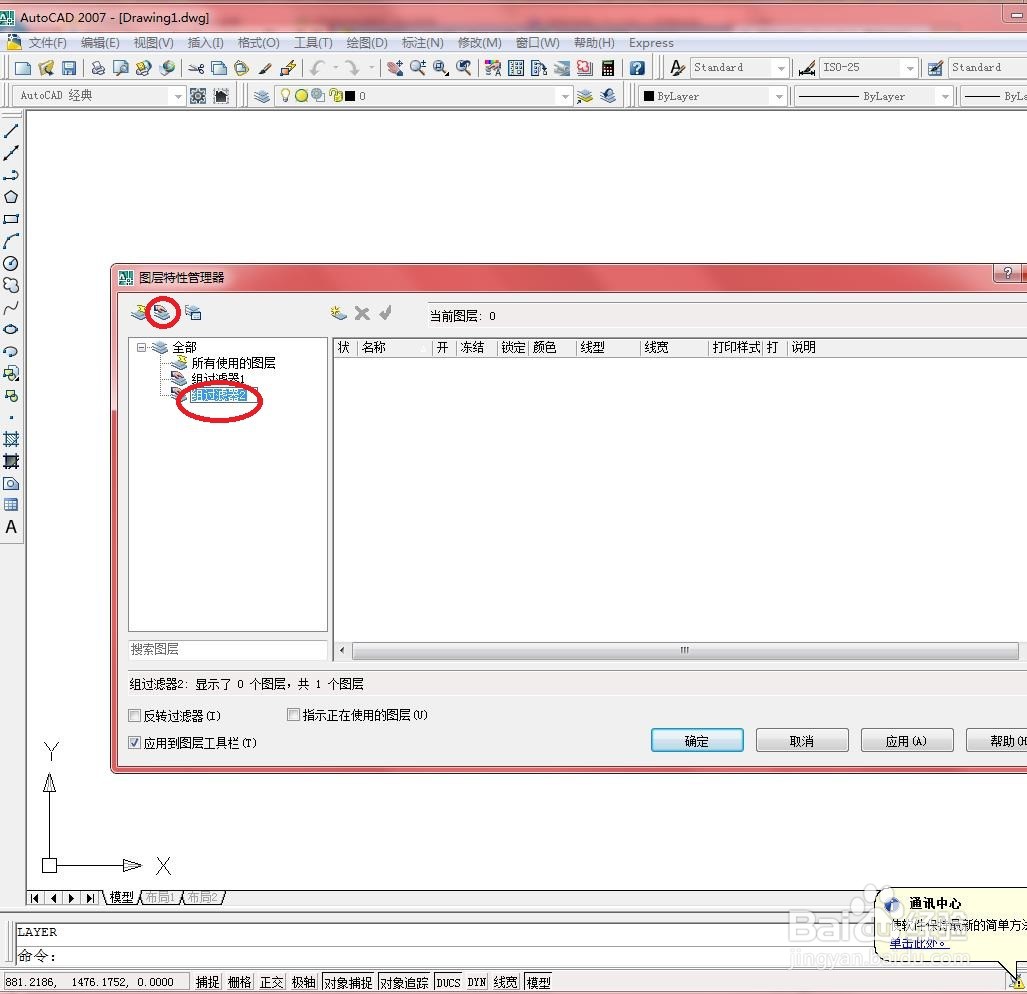Screen dimensions: 1027x994
Task: Open the 修改(M) menu
Action: (479, 43)
